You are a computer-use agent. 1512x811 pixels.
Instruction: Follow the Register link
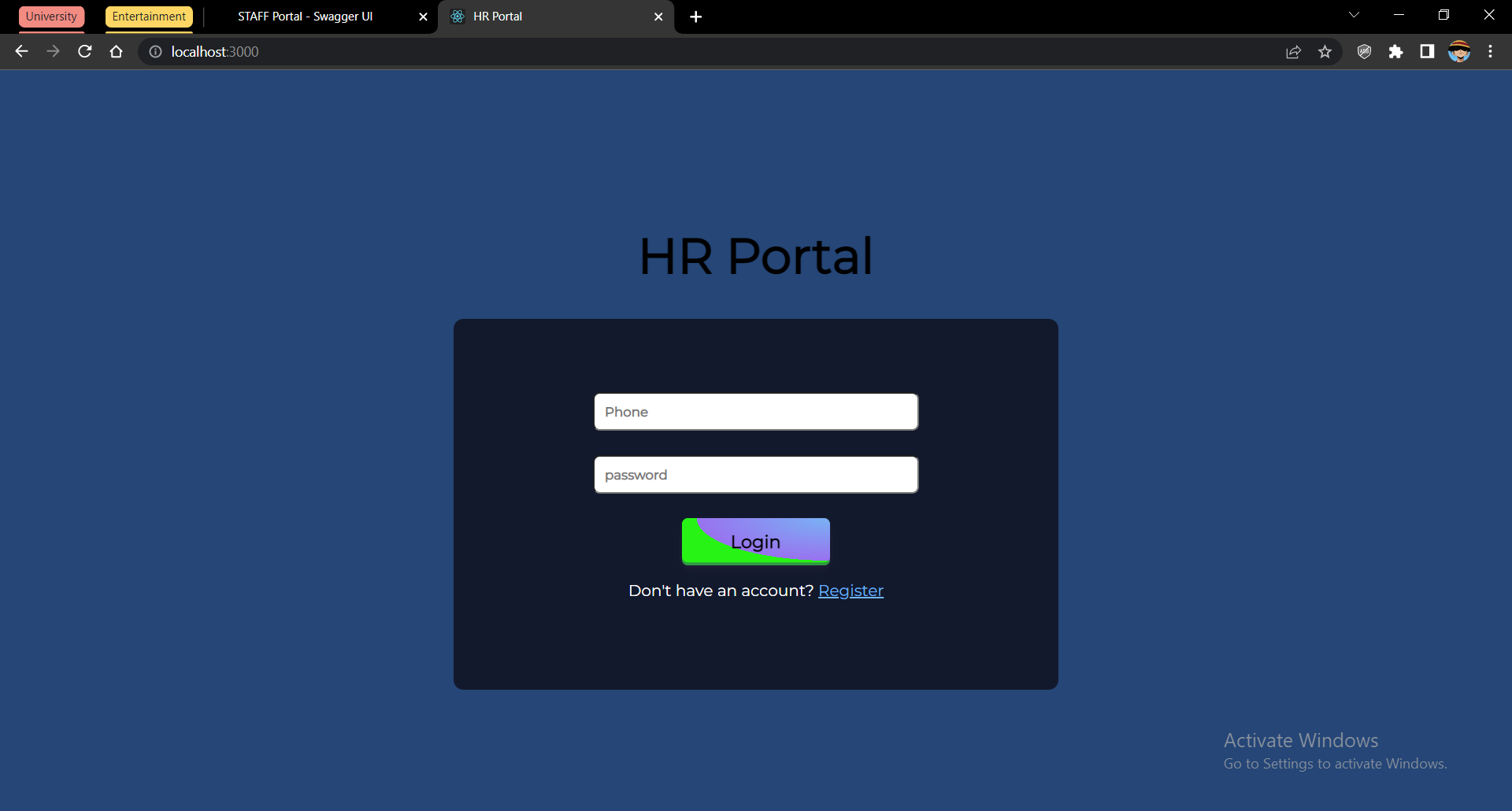pyautogui.click(x=850, y=590)
